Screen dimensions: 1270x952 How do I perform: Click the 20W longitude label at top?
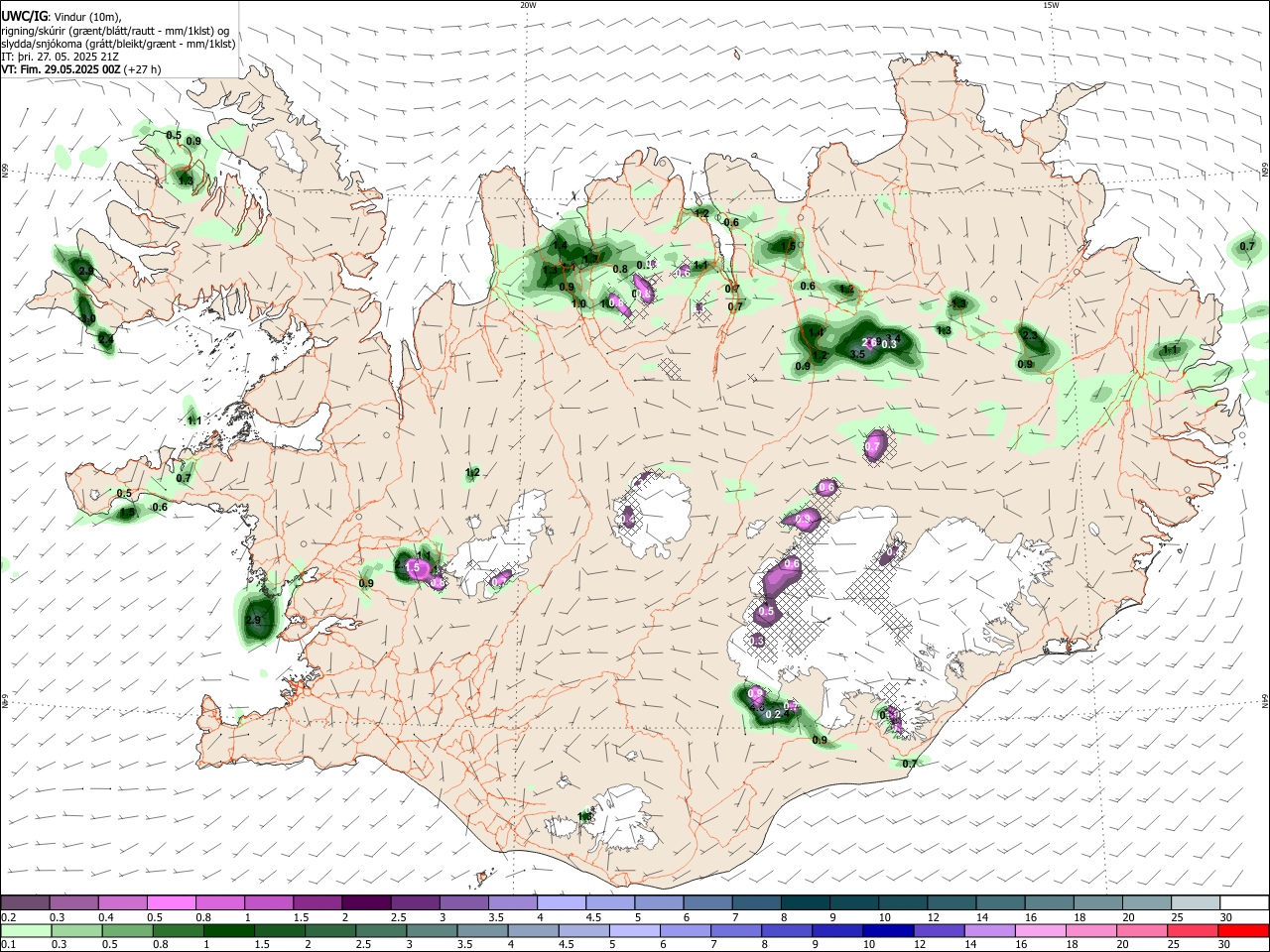coord(528,5)
